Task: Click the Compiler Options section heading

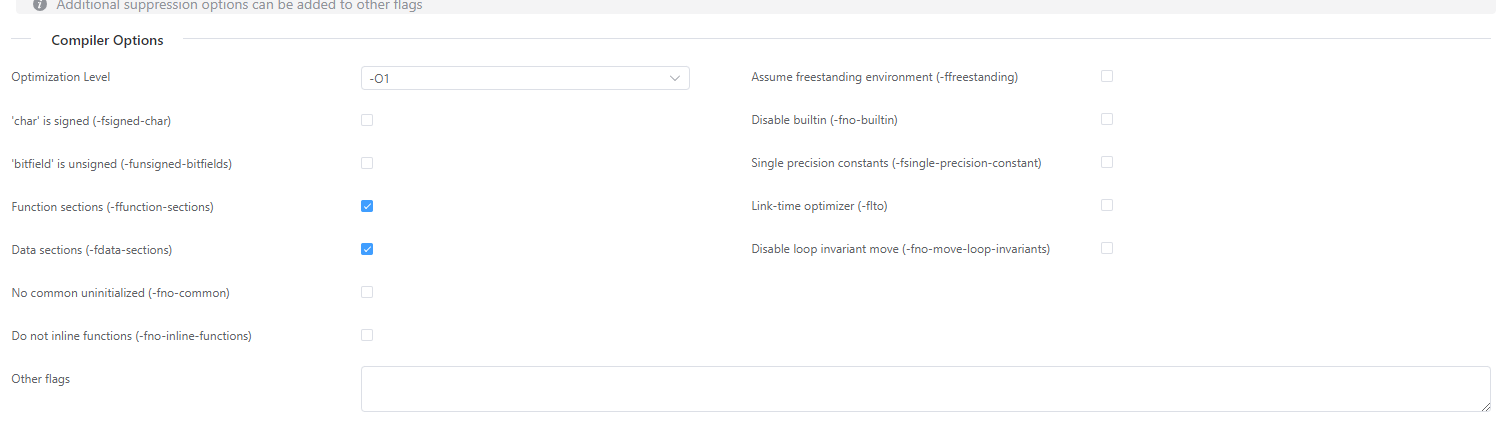Action: click(x=107, y=41)
